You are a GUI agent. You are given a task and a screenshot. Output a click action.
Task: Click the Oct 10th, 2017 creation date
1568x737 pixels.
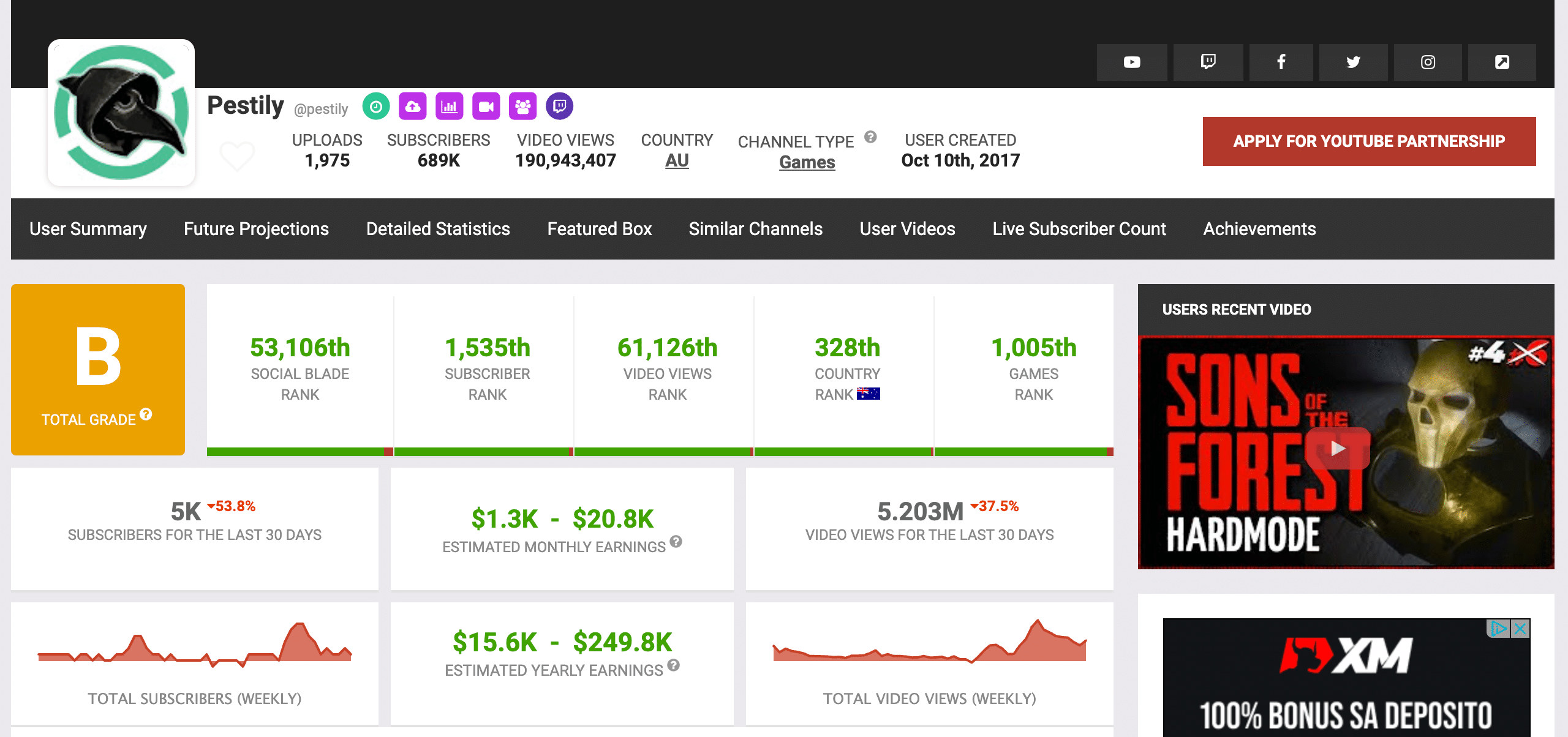960,160
